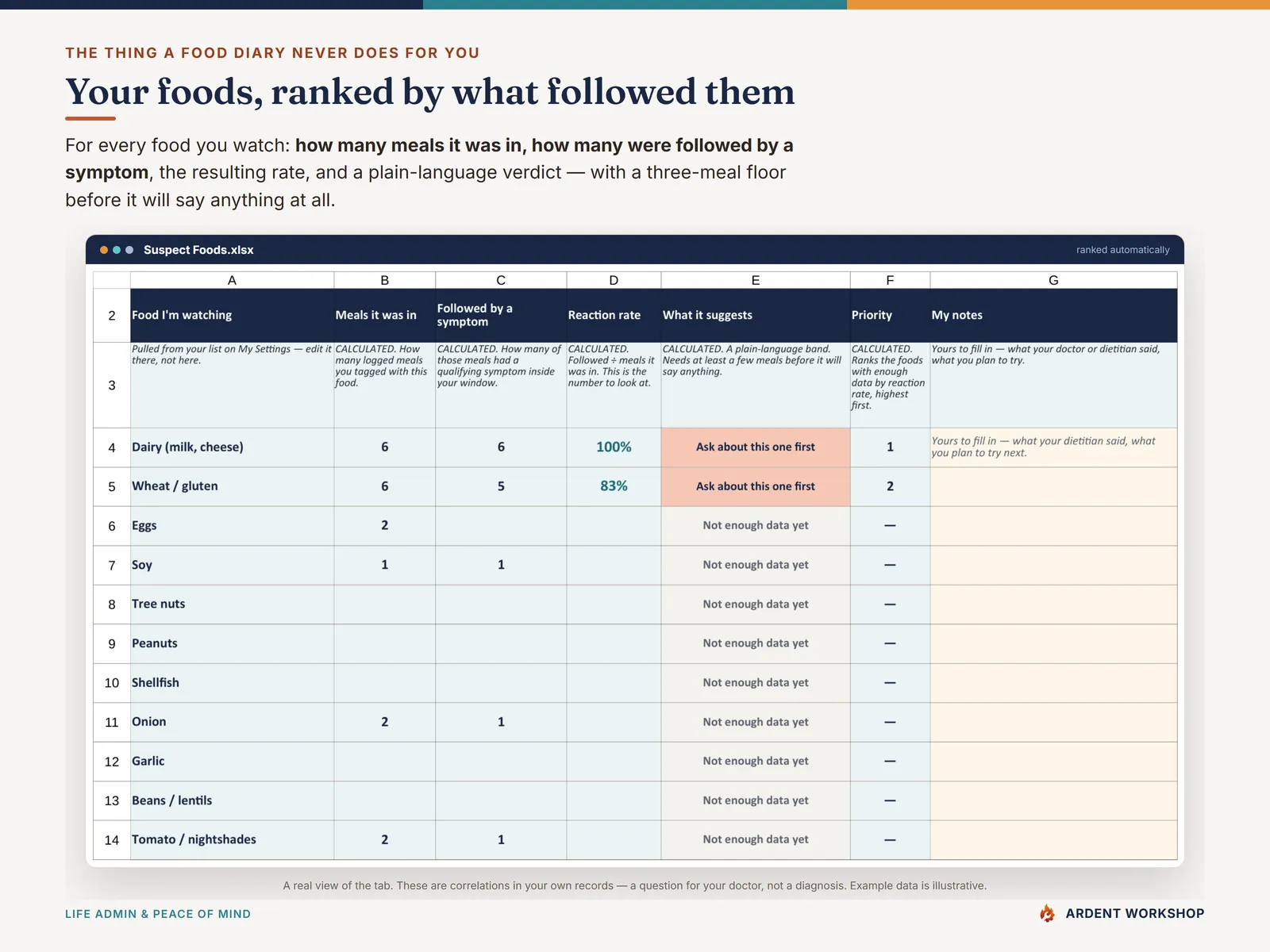The height and width of the screenshot is (952, 1270).
Task: Click the 'Reaction rate' header cell
Action: [614, 315]
